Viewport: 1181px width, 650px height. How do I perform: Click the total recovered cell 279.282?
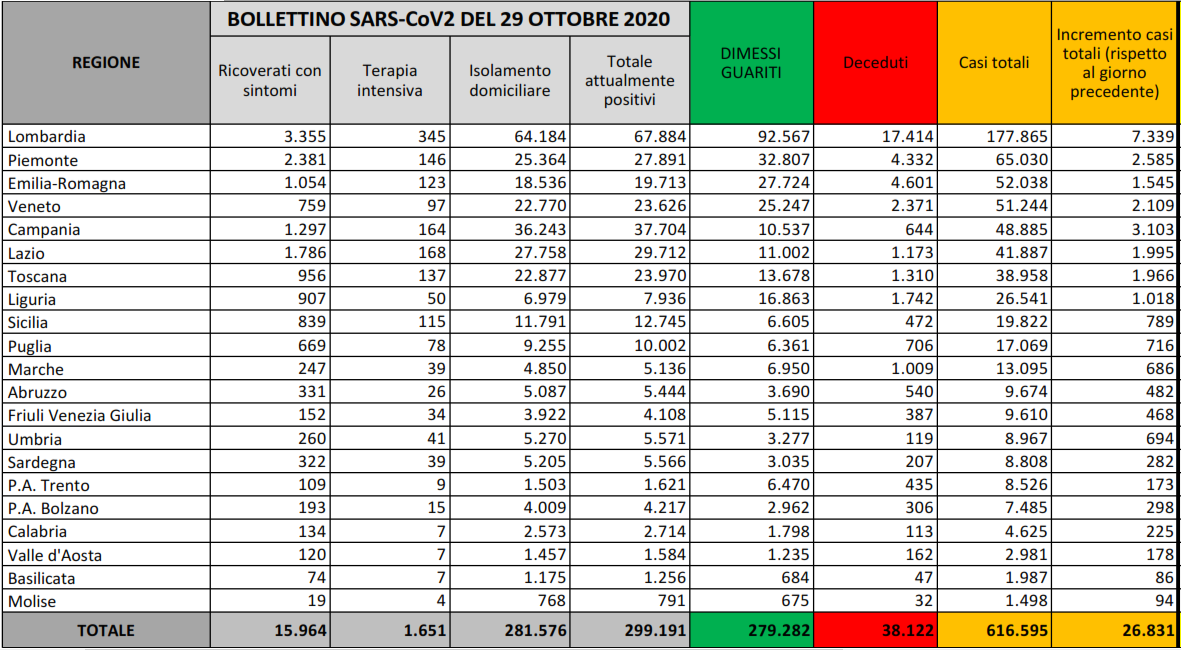click(x=750, y=631)
